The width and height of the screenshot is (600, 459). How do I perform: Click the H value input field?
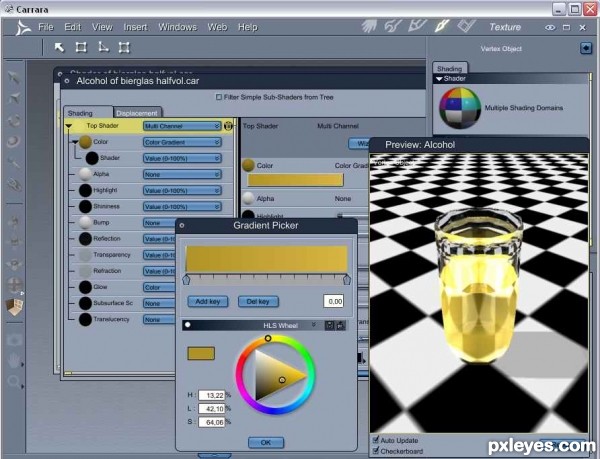[212, 395]
